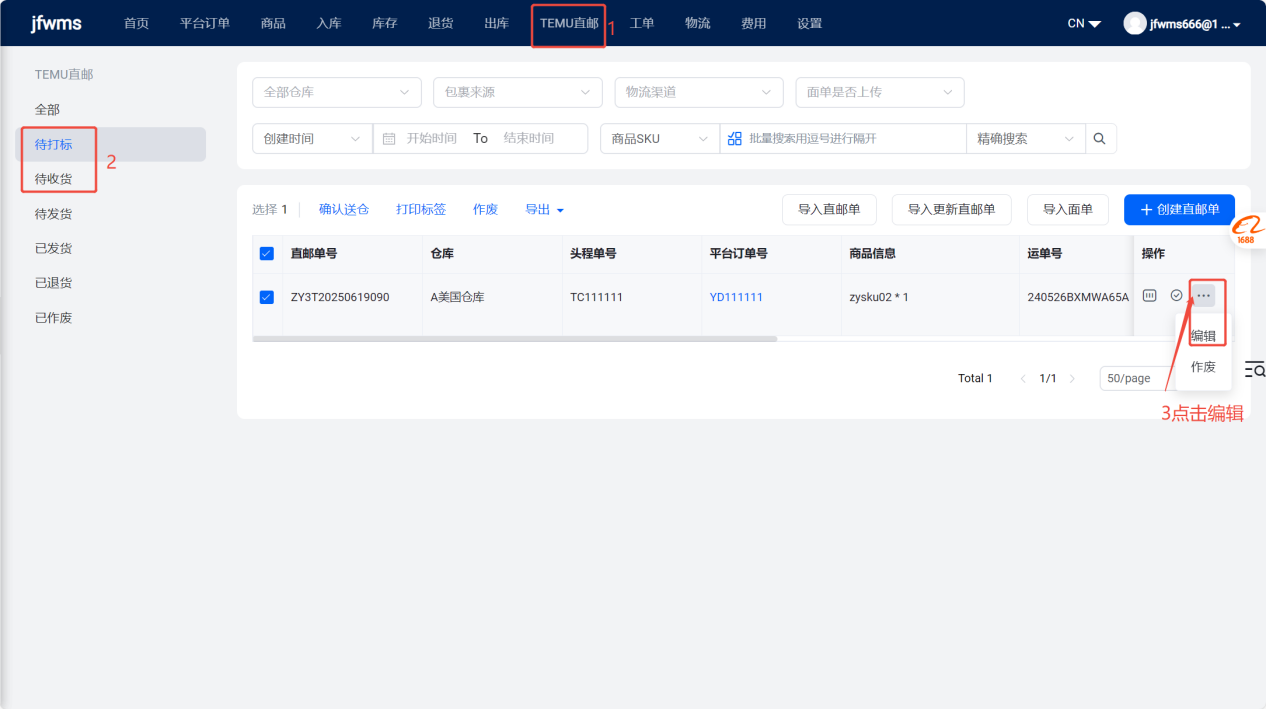Click order number ZY3T20250619090 cell
1266x709 pixels.
340,297
